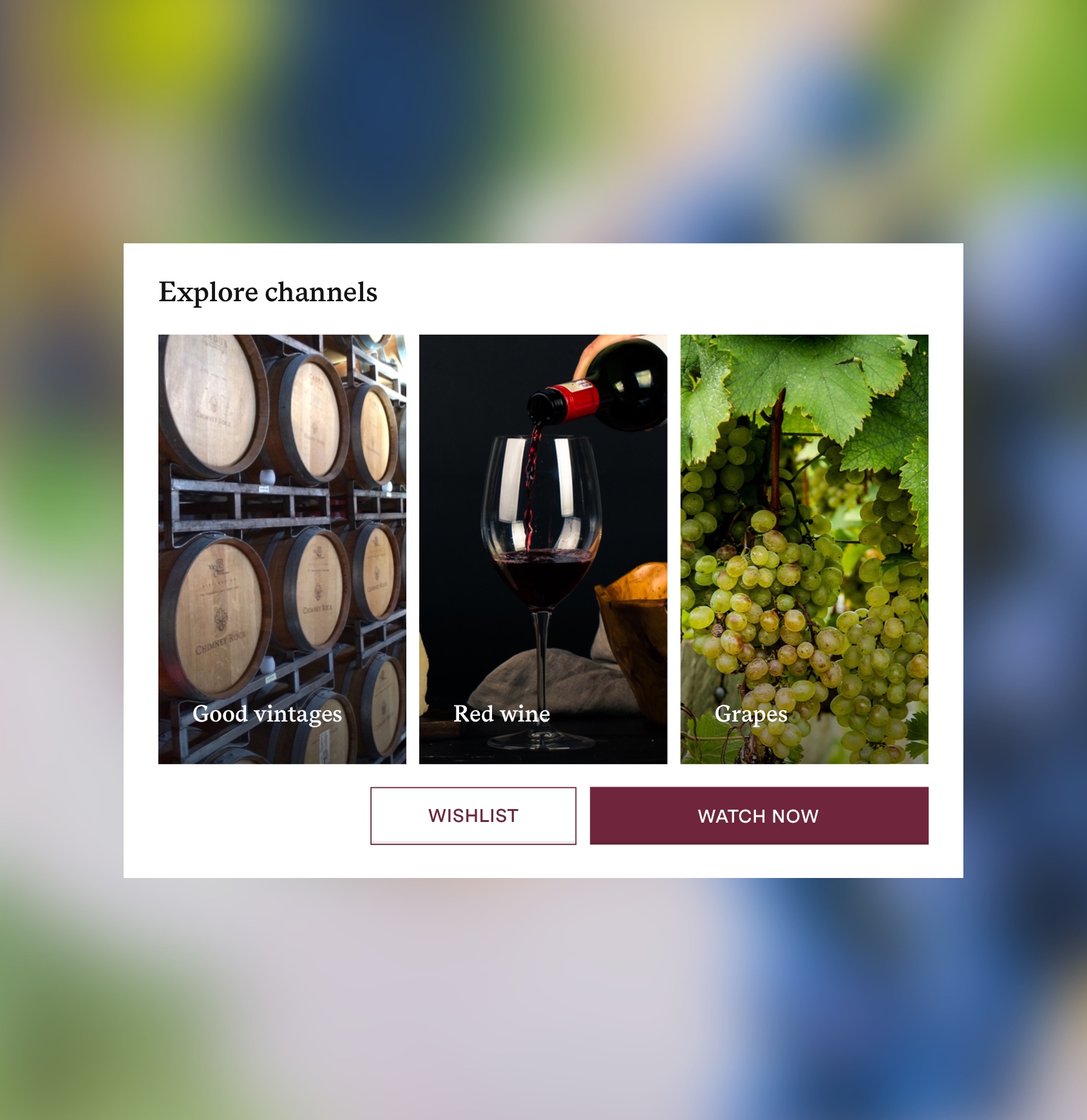1087x1120 pixels.
Task: Click the WISHLIST button
Action: point(473,816)
